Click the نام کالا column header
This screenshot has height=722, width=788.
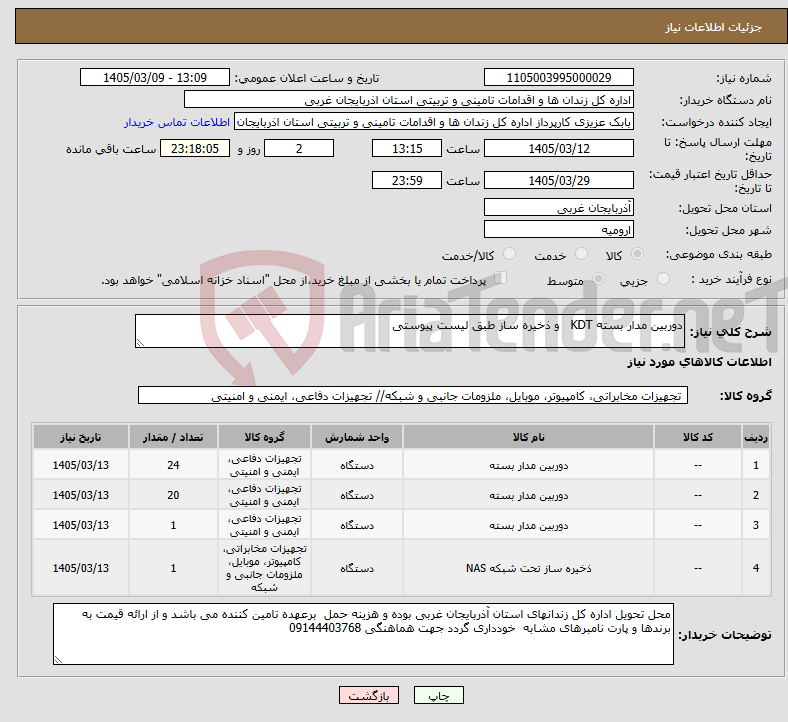pyautogui.click(x=528, y=437)
